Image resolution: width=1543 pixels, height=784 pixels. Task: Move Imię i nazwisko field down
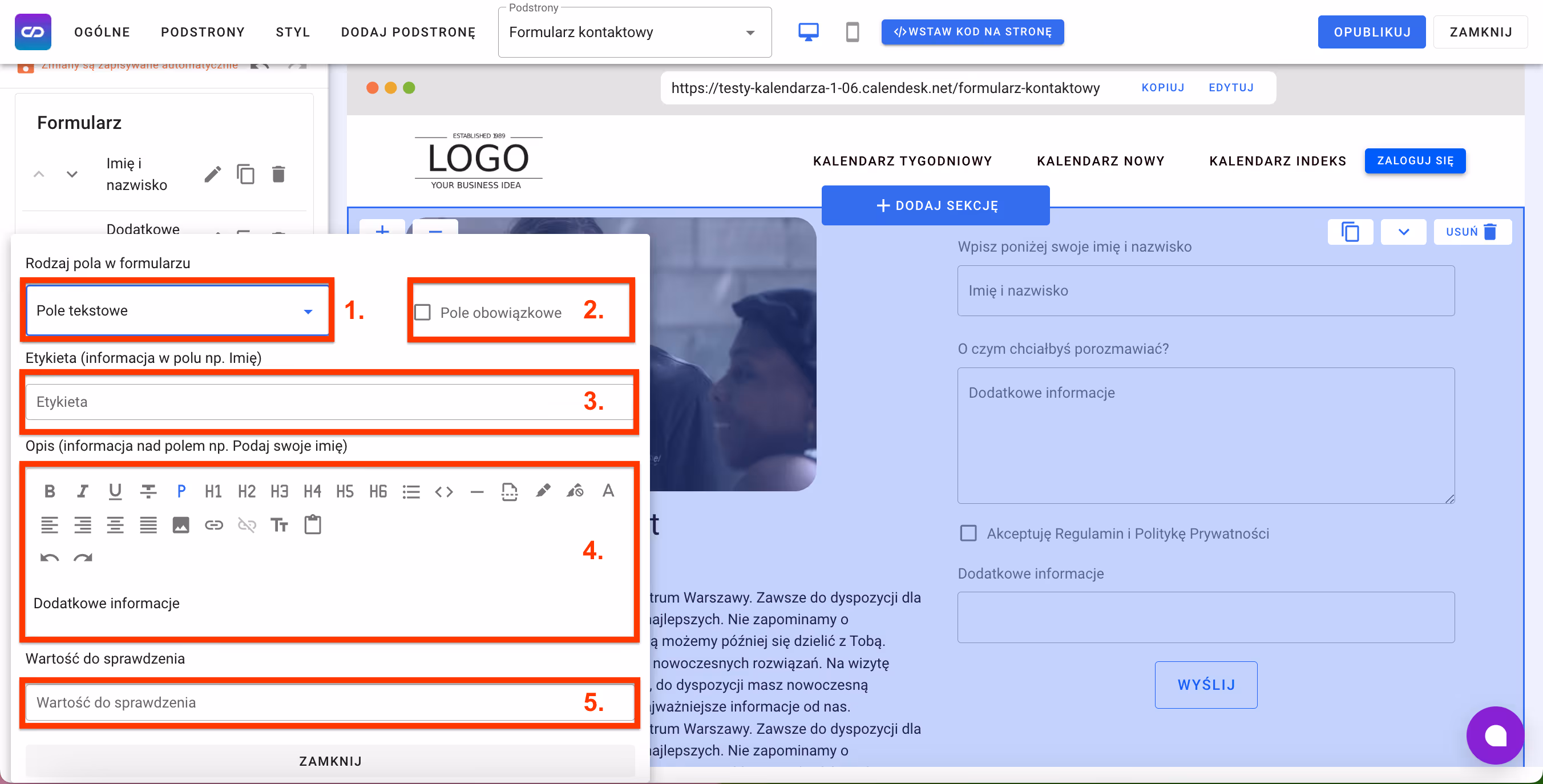(72, 174)
